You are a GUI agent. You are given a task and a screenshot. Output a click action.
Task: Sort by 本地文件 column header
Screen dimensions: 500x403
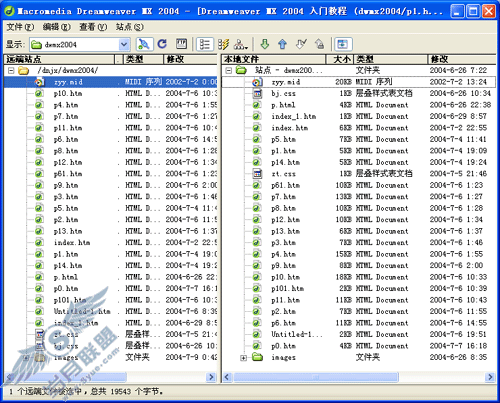pos(274,59)
